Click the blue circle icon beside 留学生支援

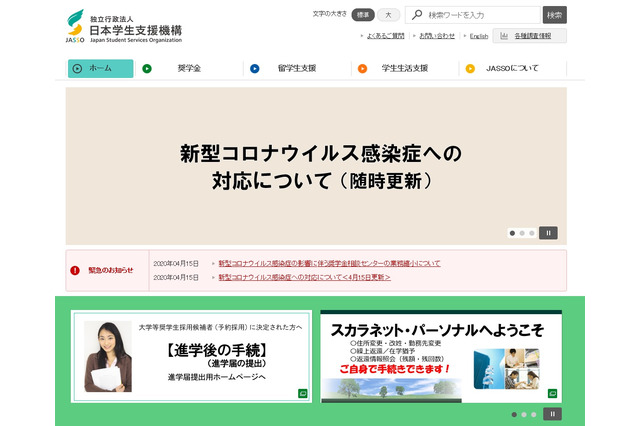pos(255,69)
